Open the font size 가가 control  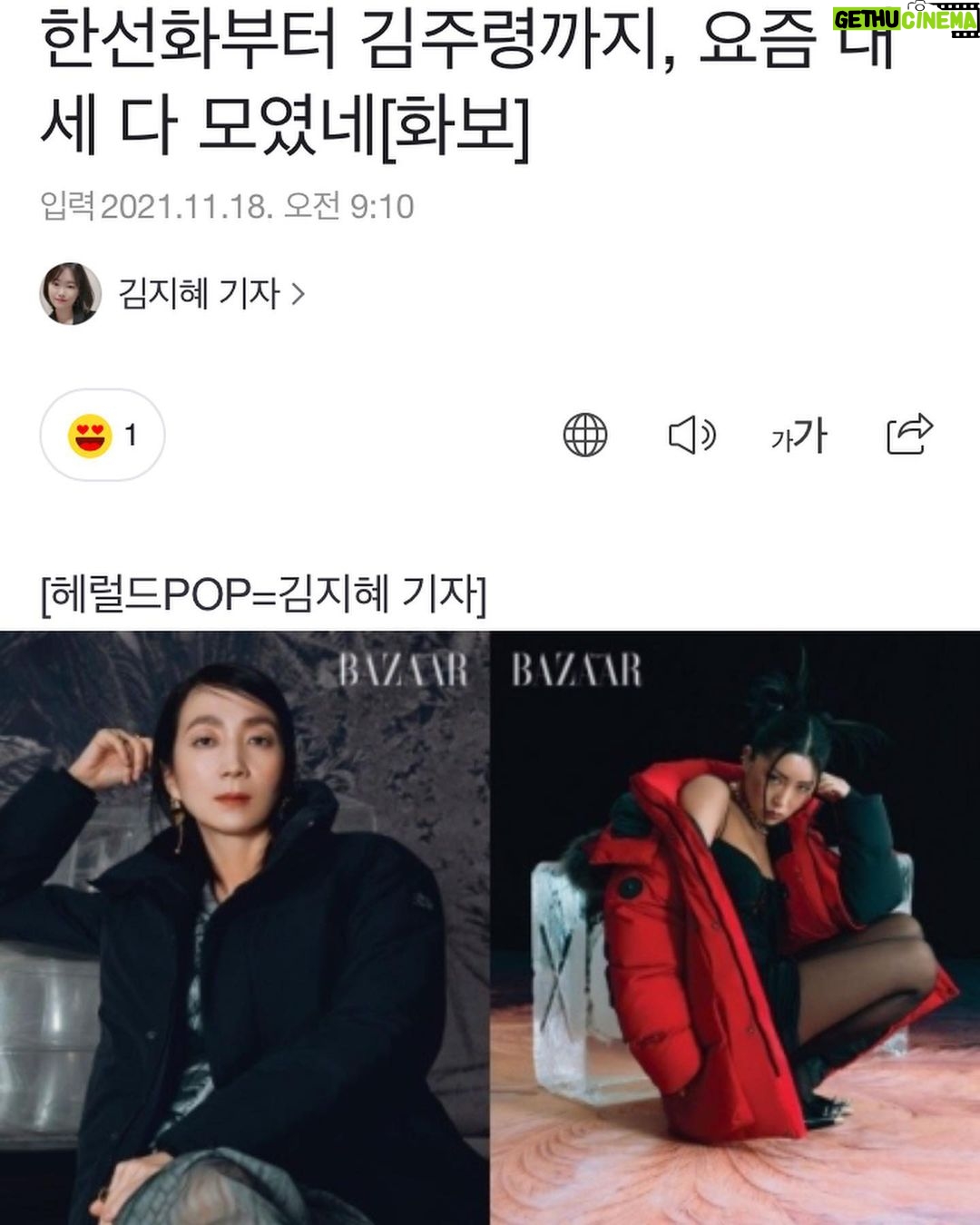[799, 436]
